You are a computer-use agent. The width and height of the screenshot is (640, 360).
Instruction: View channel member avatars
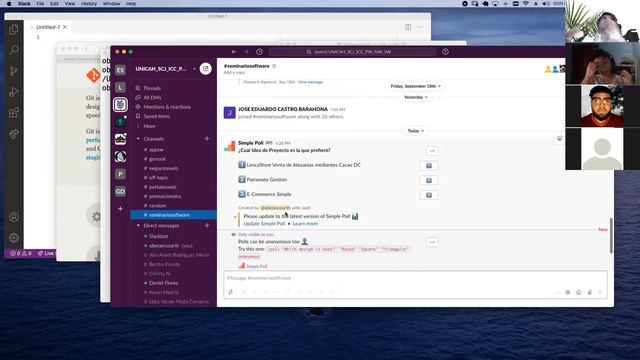point(555,69)
